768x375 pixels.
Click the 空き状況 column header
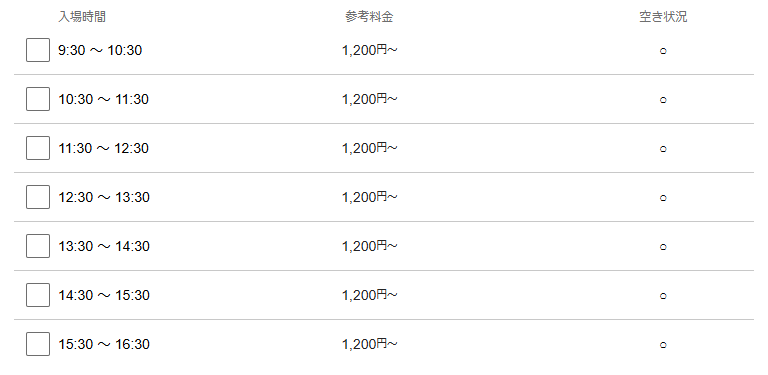(x=663, y=17)
